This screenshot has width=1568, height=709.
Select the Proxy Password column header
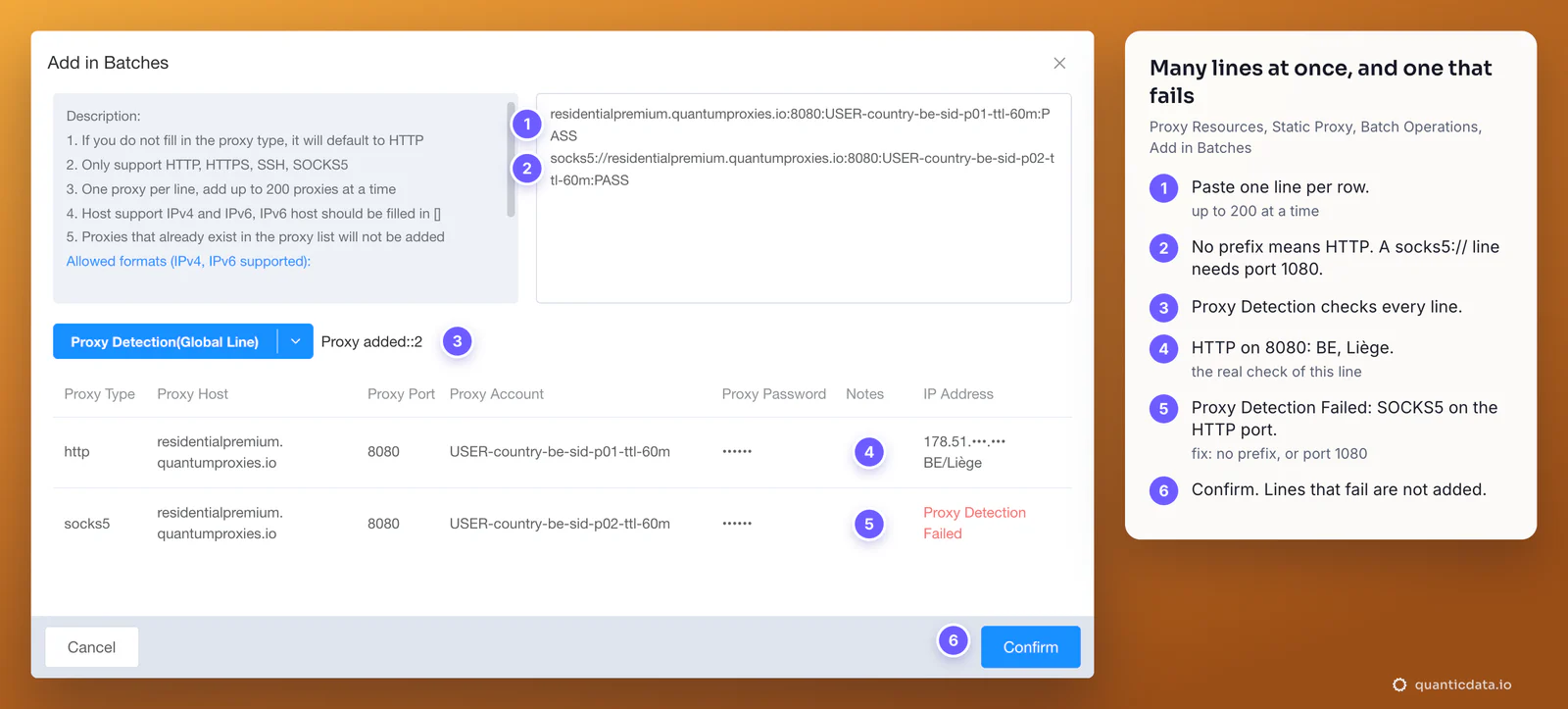[x=774, y=394]
